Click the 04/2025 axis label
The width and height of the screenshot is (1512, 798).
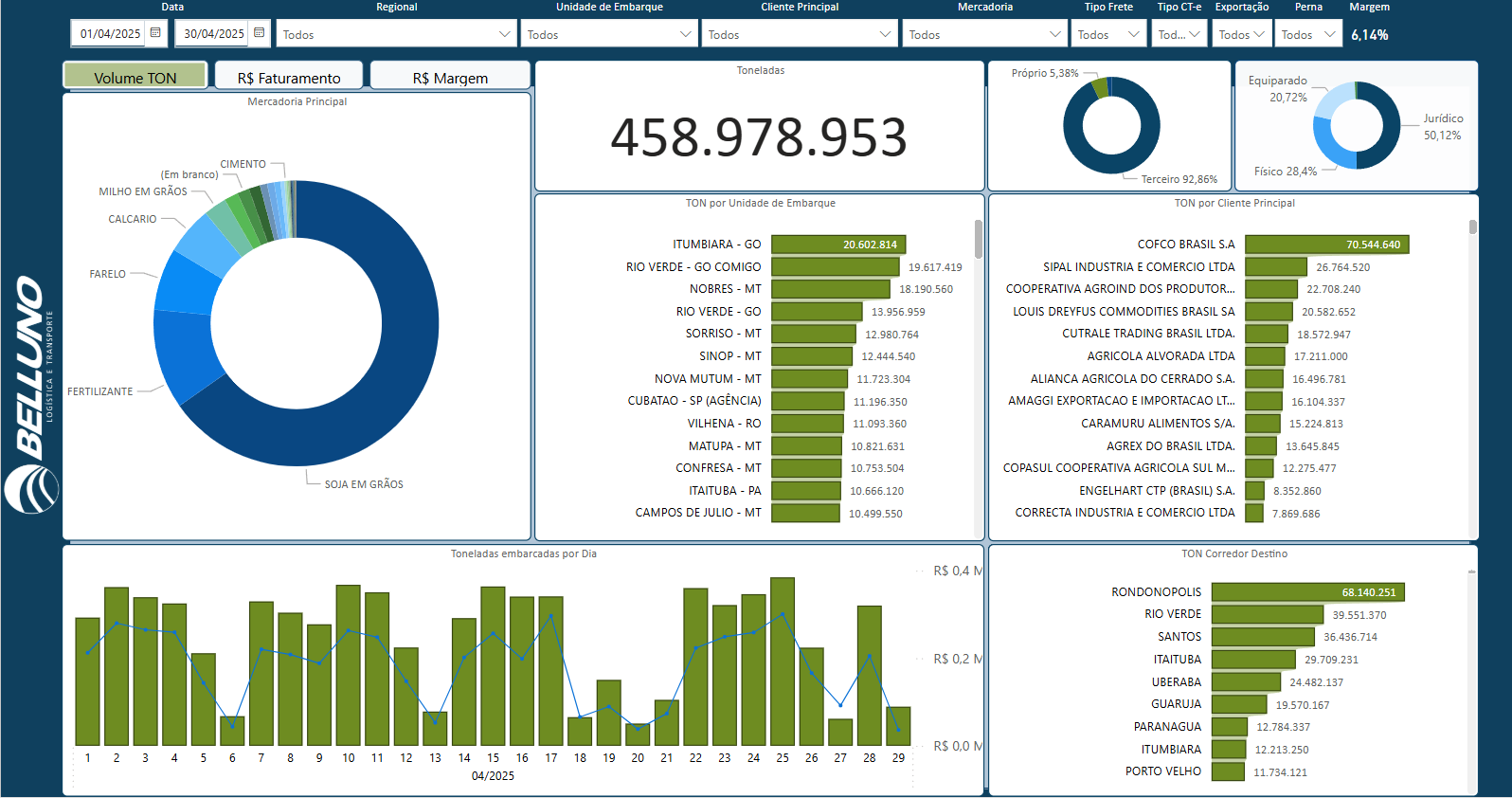click(x=493, y=776)
